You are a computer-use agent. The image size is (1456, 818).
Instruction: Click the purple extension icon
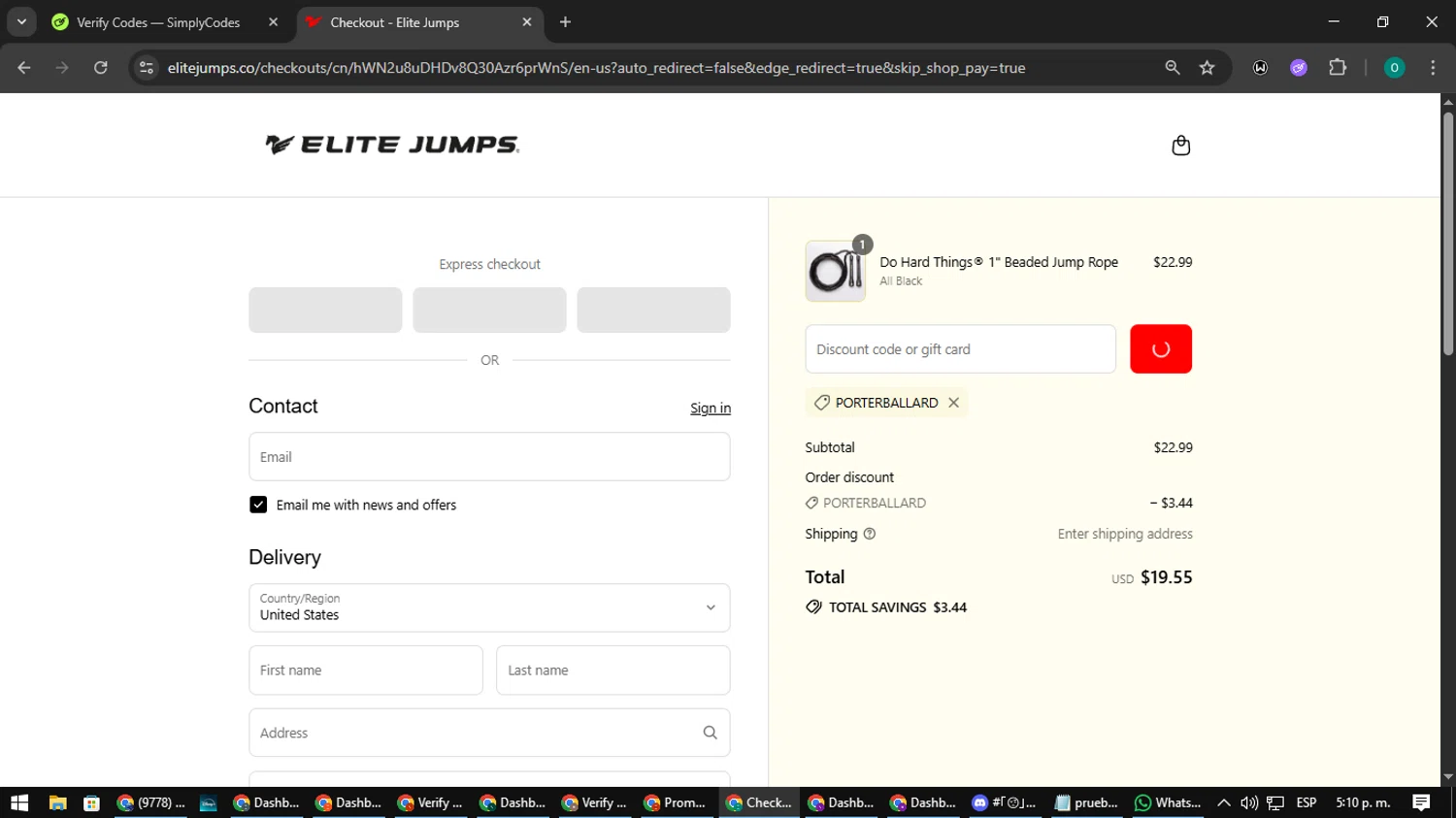tap(1299, 68)
